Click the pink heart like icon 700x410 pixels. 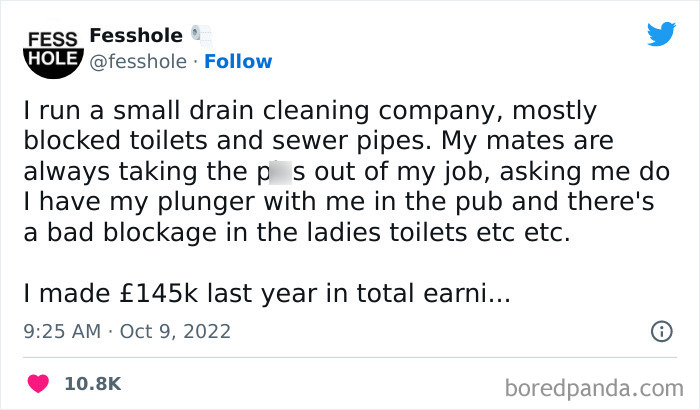coord(38,384)
